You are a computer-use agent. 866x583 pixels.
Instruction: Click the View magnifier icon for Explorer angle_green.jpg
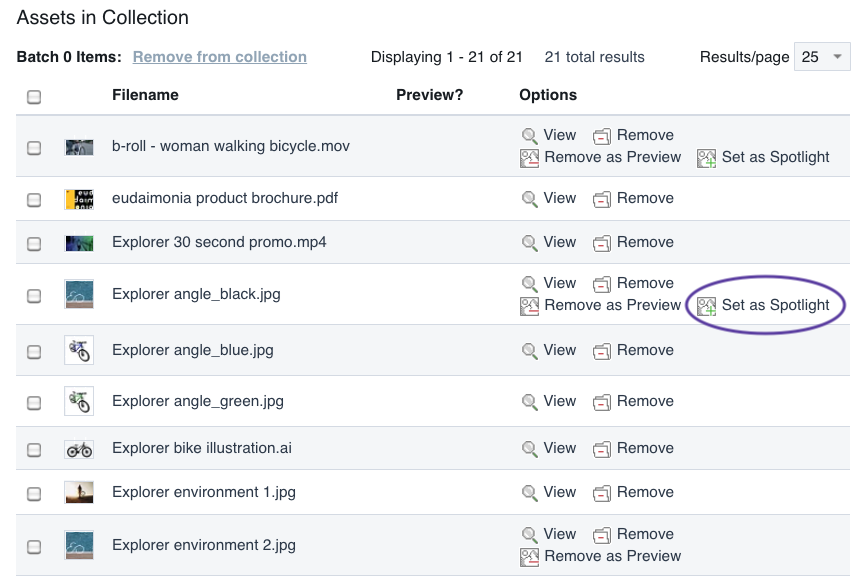(x=529, y=402)
